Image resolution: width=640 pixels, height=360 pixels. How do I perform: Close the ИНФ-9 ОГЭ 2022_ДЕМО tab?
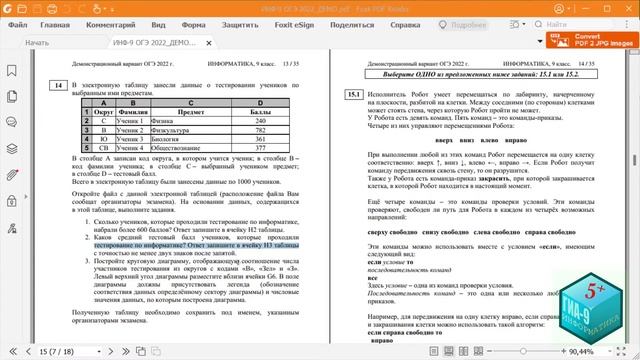click(209, 43)
